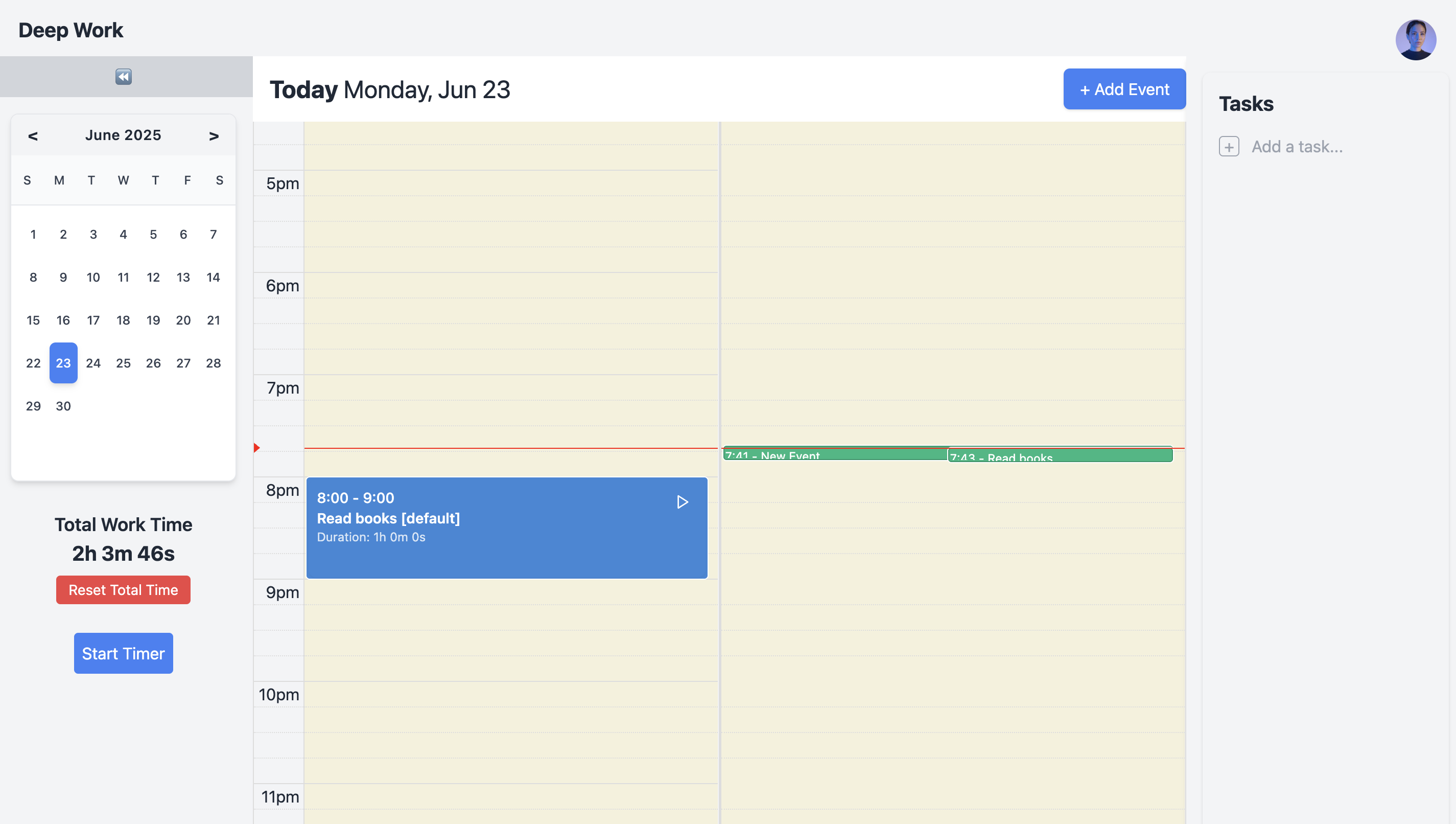Click the 5pm time slot label
1456x824 pixels.
click(x=282, y=184)
